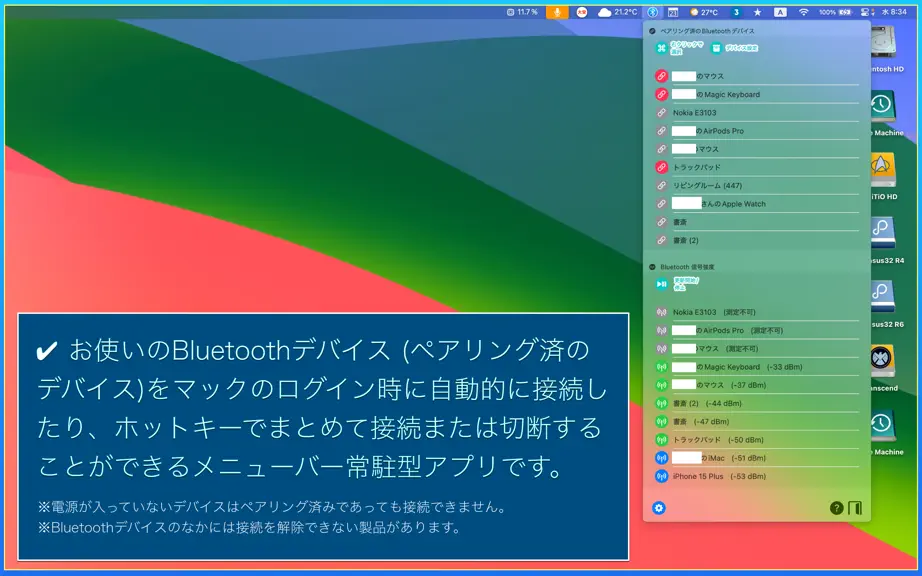Click the command-key right-click select button
Viewport: 922px width, 576px height.
(679, 48)
